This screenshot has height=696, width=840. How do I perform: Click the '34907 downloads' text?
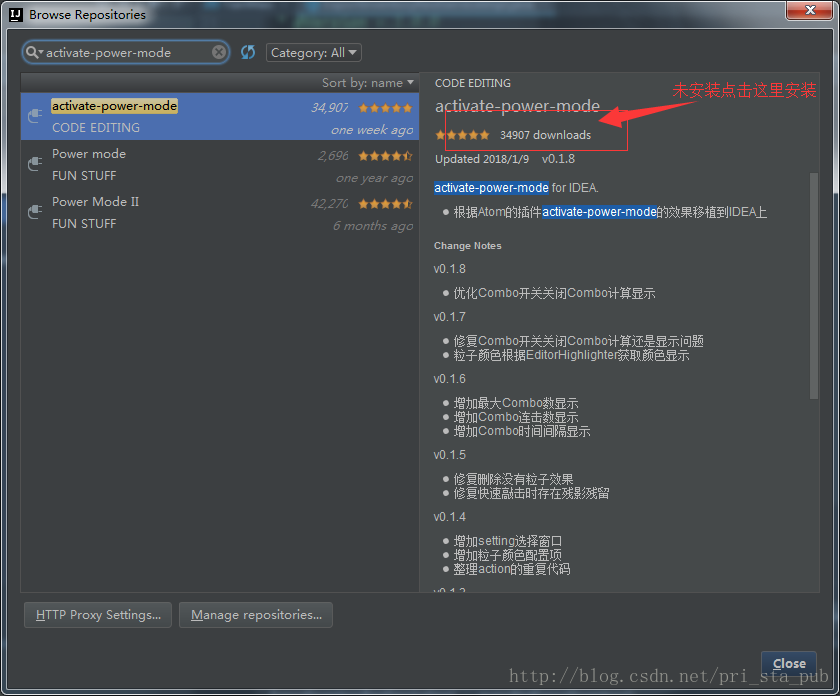(x=545, y=135)
